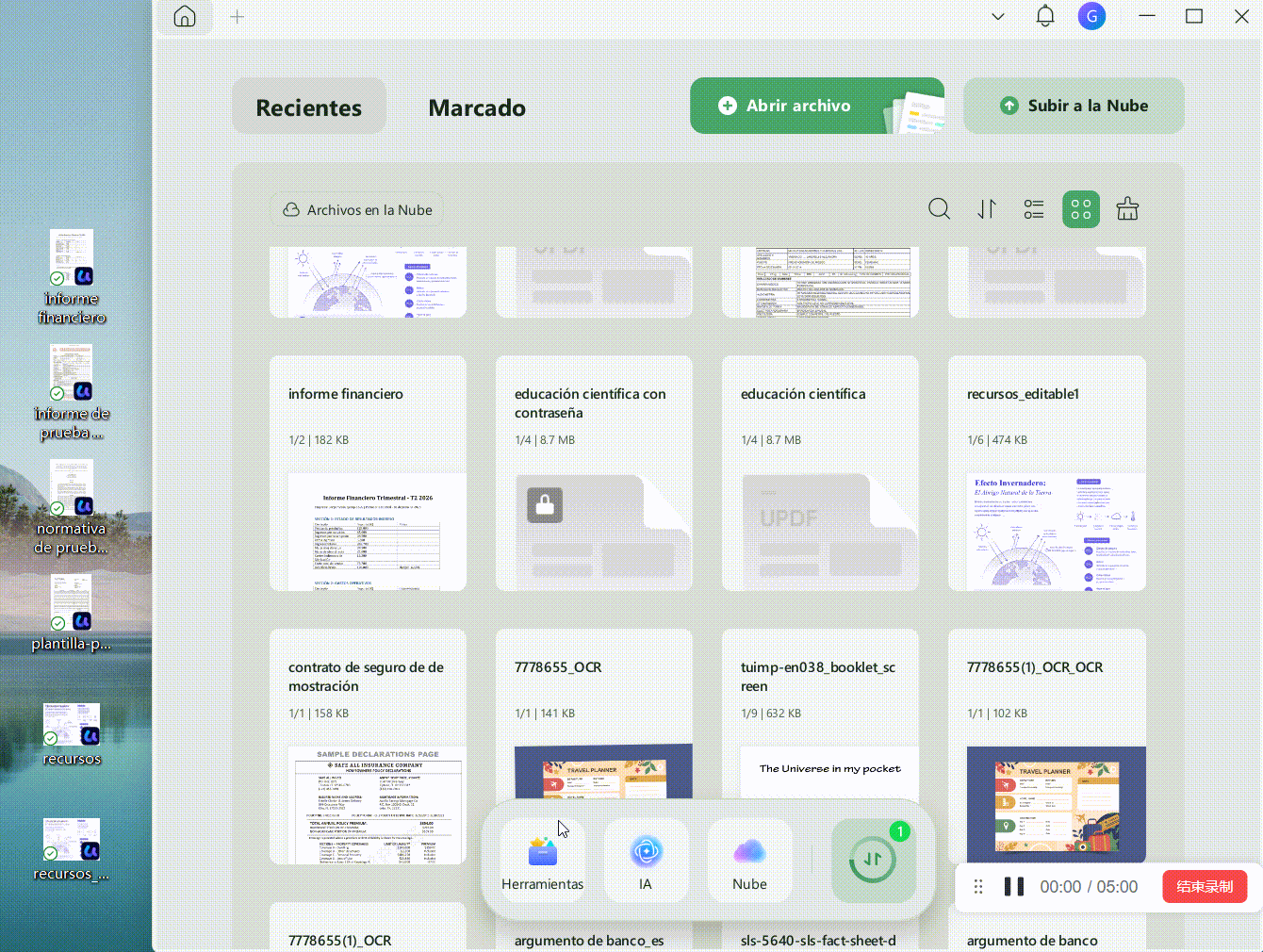Open the notifications bell
The image size is (1263, 952).
(1045, 16)
